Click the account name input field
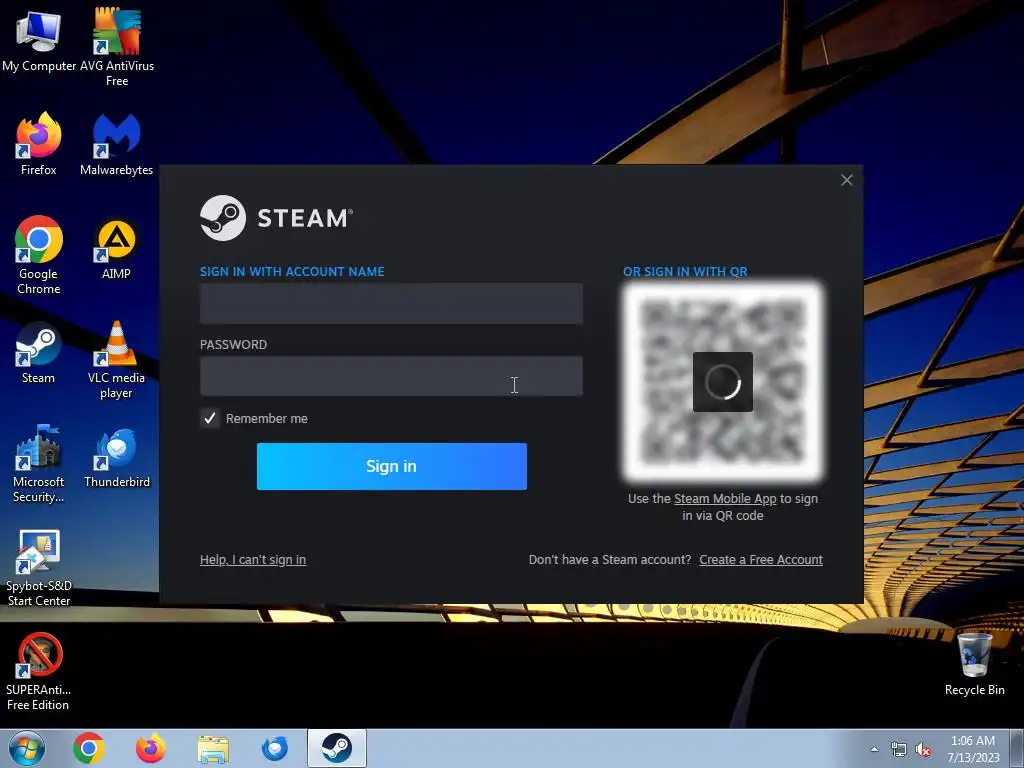The image size is (1024, 768). 391,304
